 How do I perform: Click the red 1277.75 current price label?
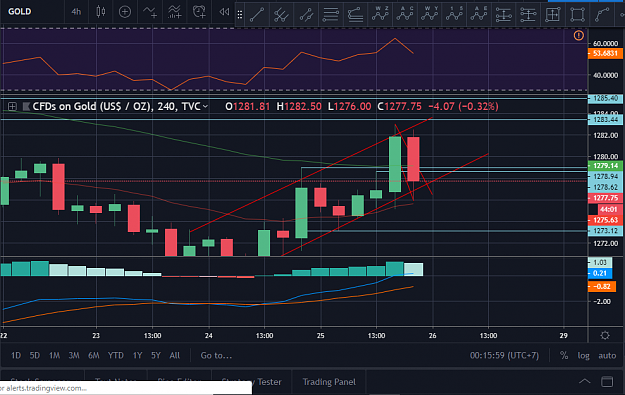[605, 198]
